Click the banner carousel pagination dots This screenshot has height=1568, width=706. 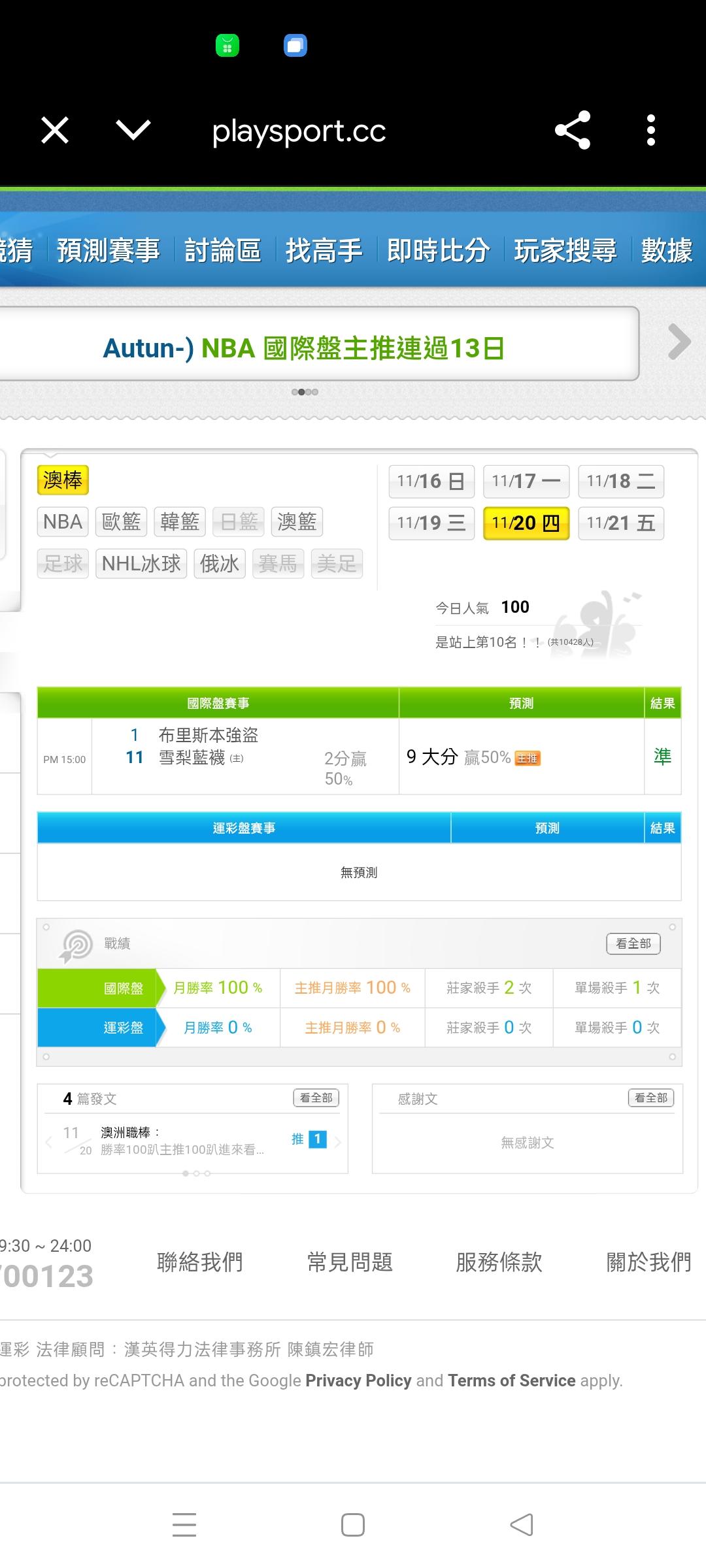click(x=305, y=392)
